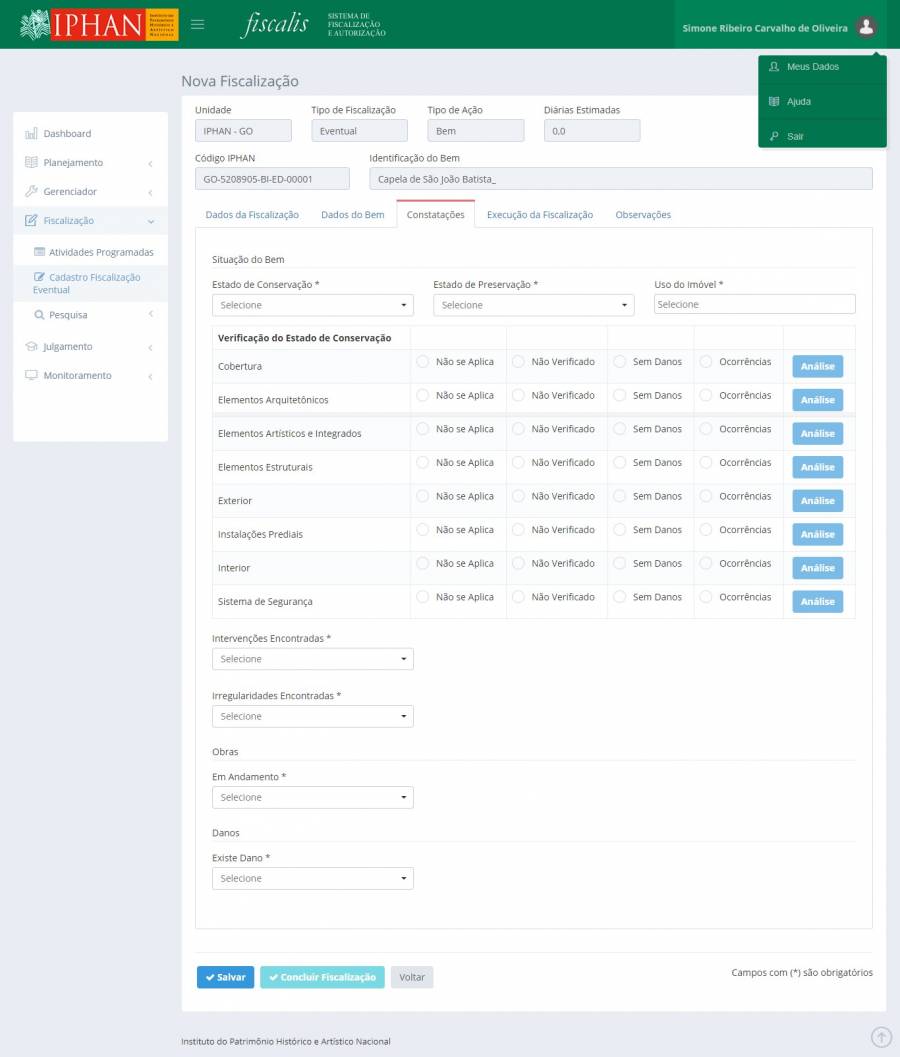Select 'Não se Aplica' for Interior
Viewport: 900px width, 1057px height.
[x=423, y=564]
